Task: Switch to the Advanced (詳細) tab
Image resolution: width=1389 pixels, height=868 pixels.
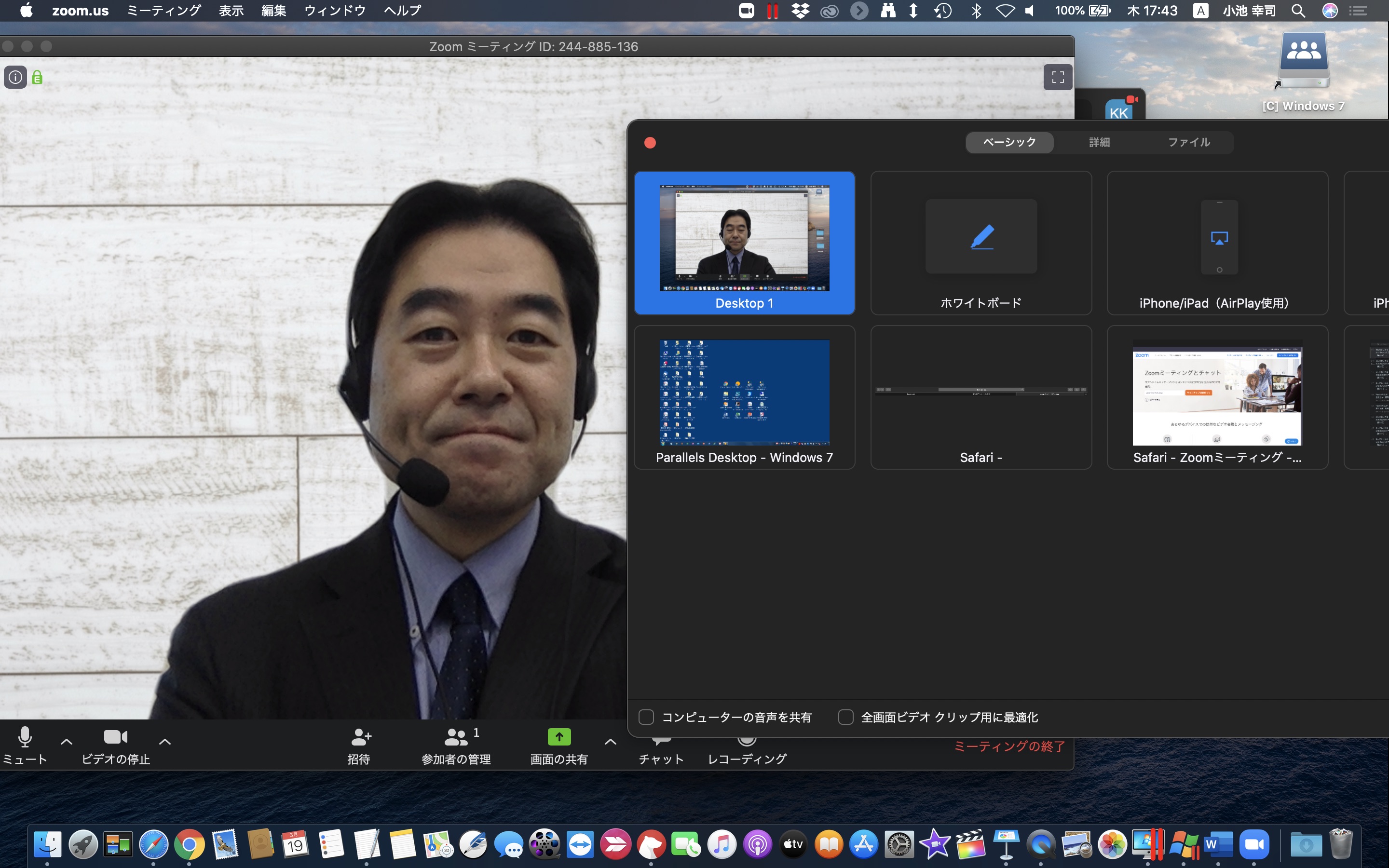Action: [1099, 142]
